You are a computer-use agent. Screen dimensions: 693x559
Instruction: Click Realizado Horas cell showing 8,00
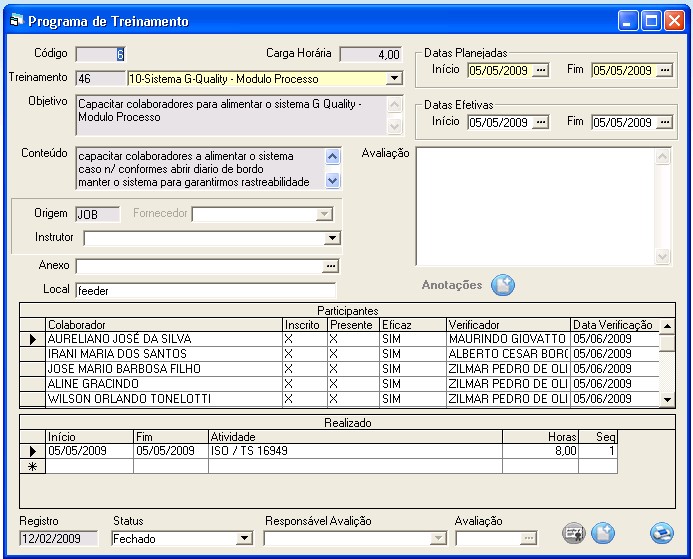[x=540, y=451]
